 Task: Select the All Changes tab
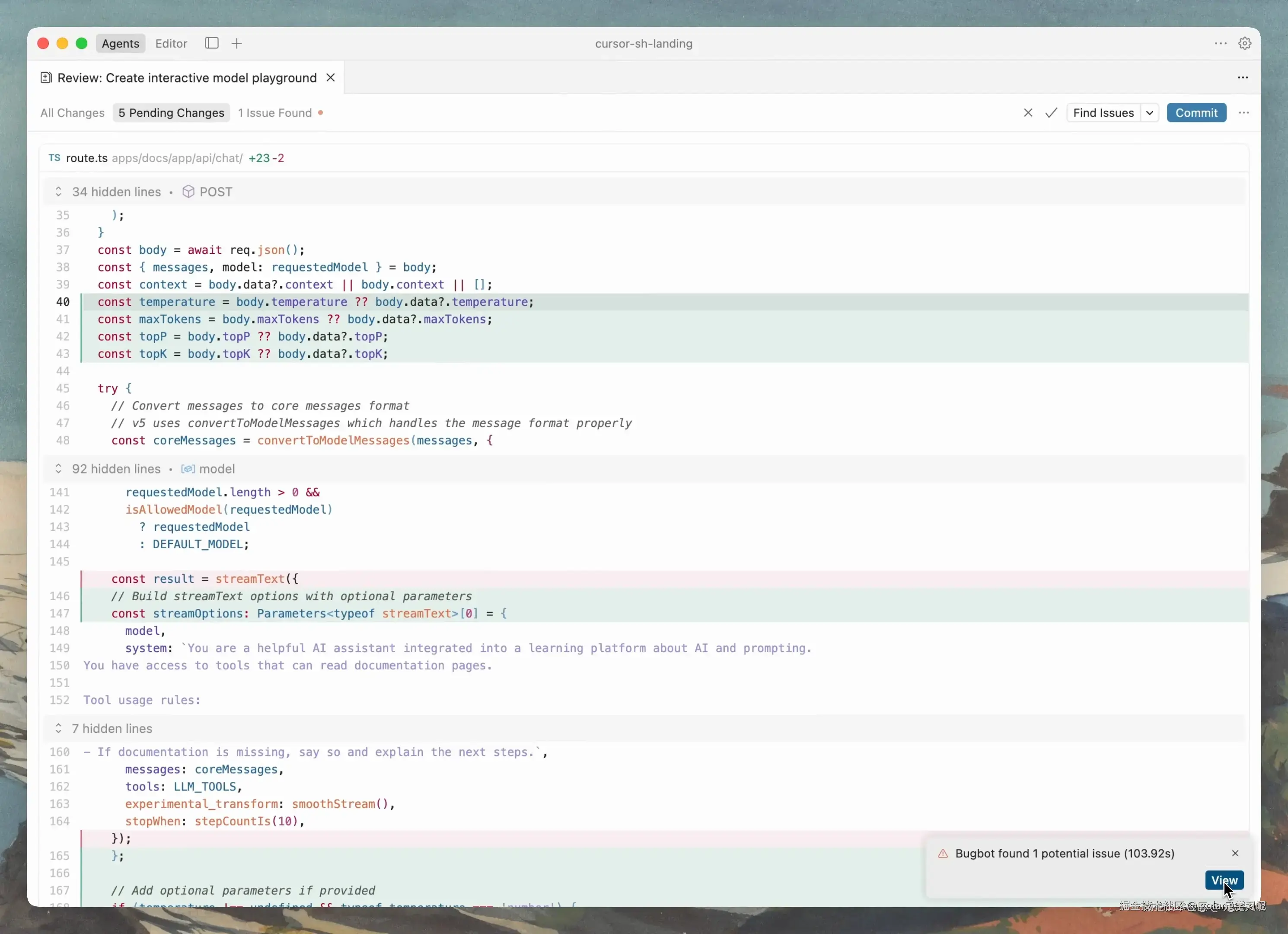pos(72,112)
